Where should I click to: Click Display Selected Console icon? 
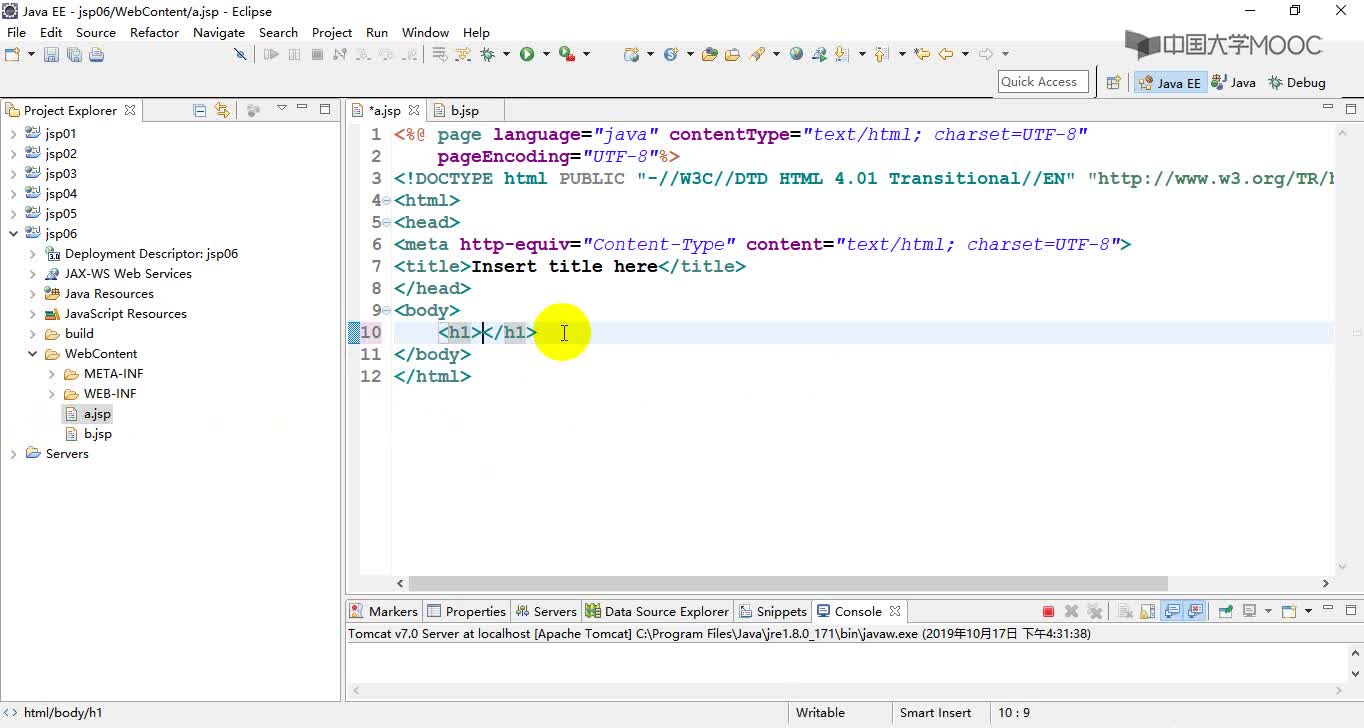1249,611
